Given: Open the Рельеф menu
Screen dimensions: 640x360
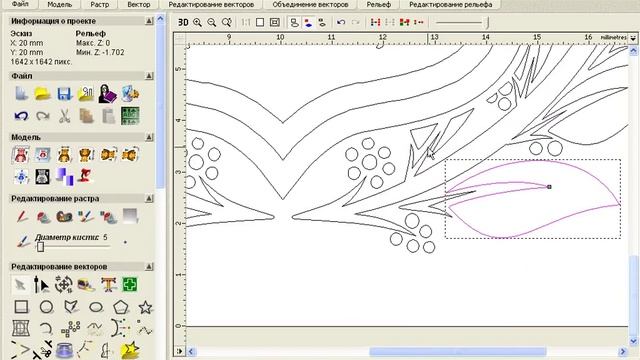Looking at the screenshot, I should point(378,4).
